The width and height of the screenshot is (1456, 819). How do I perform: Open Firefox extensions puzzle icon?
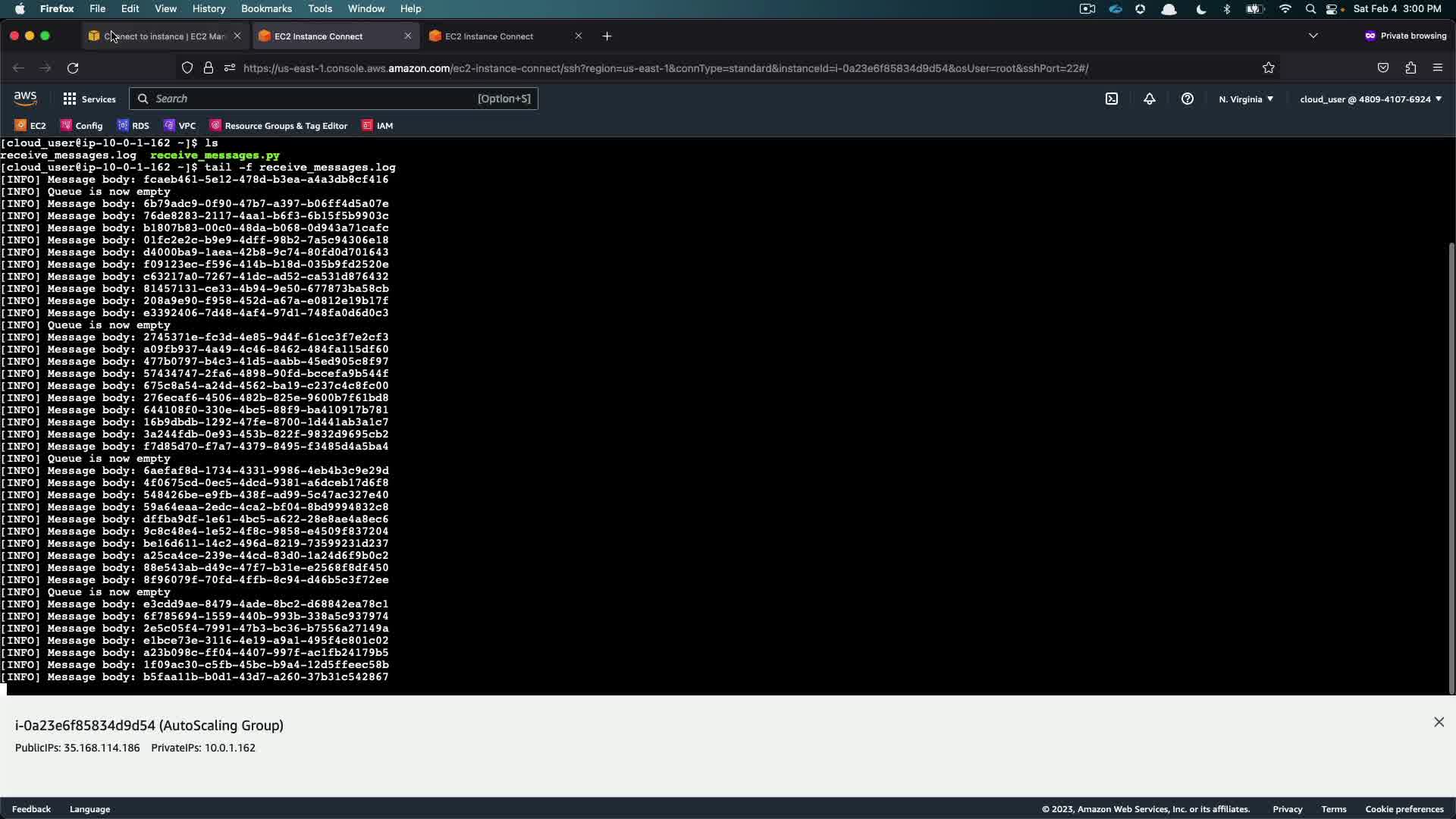(x=1410, y=68)
